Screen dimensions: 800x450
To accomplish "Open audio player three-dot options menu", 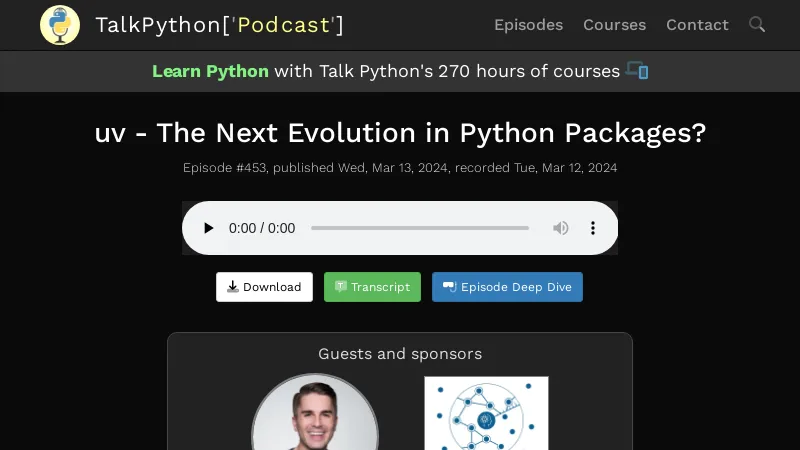I will tap(592, 228).
